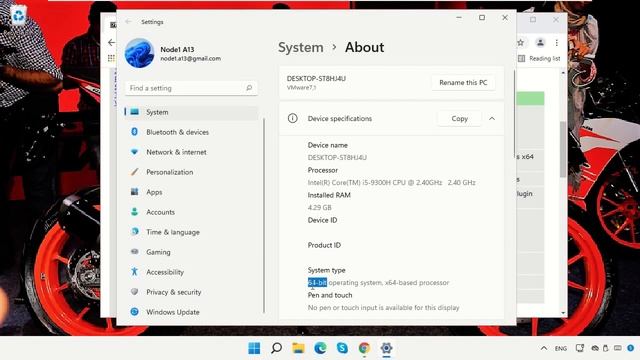The width and height of the screenshot is (640, 360).
Task: Click the ENG language indicator
Action: coord(561,349)
